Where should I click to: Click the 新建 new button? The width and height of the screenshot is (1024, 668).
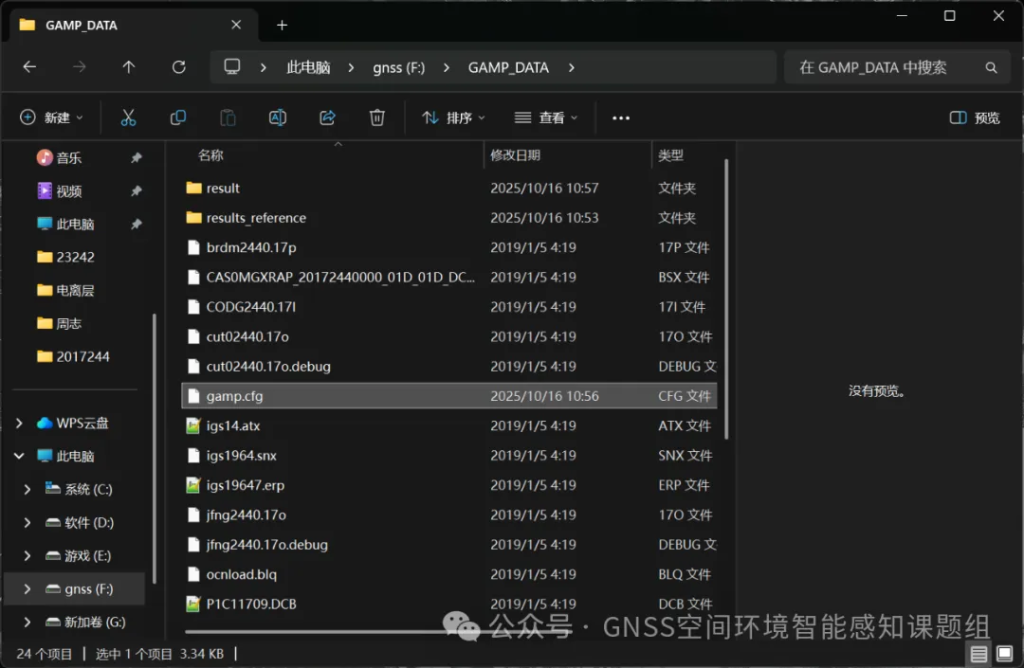tap(52, 118)
